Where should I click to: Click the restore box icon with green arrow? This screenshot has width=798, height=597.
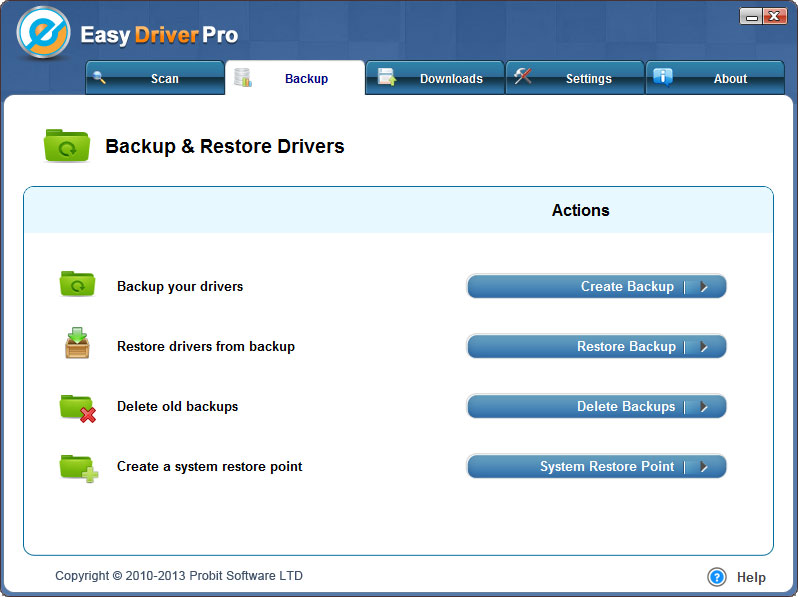pos(77,344)
